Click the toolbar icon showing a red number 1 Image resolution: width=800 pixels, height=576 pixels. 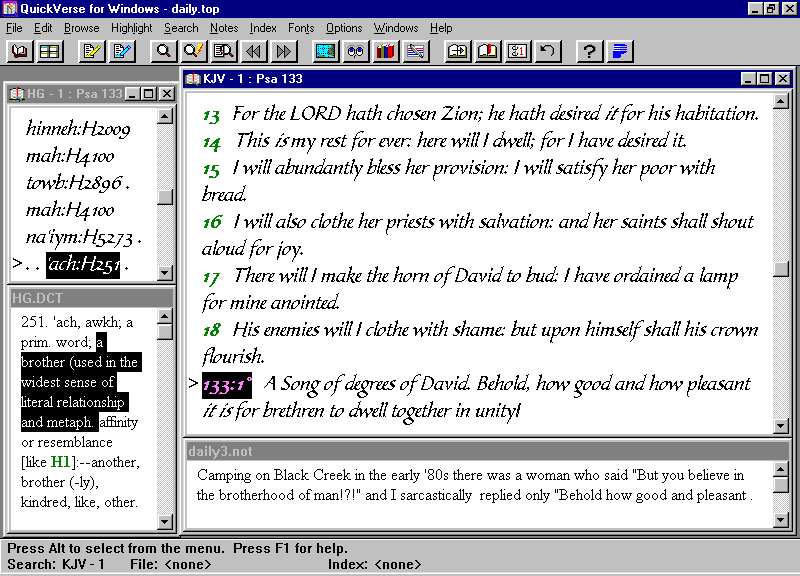click(517, 51)
